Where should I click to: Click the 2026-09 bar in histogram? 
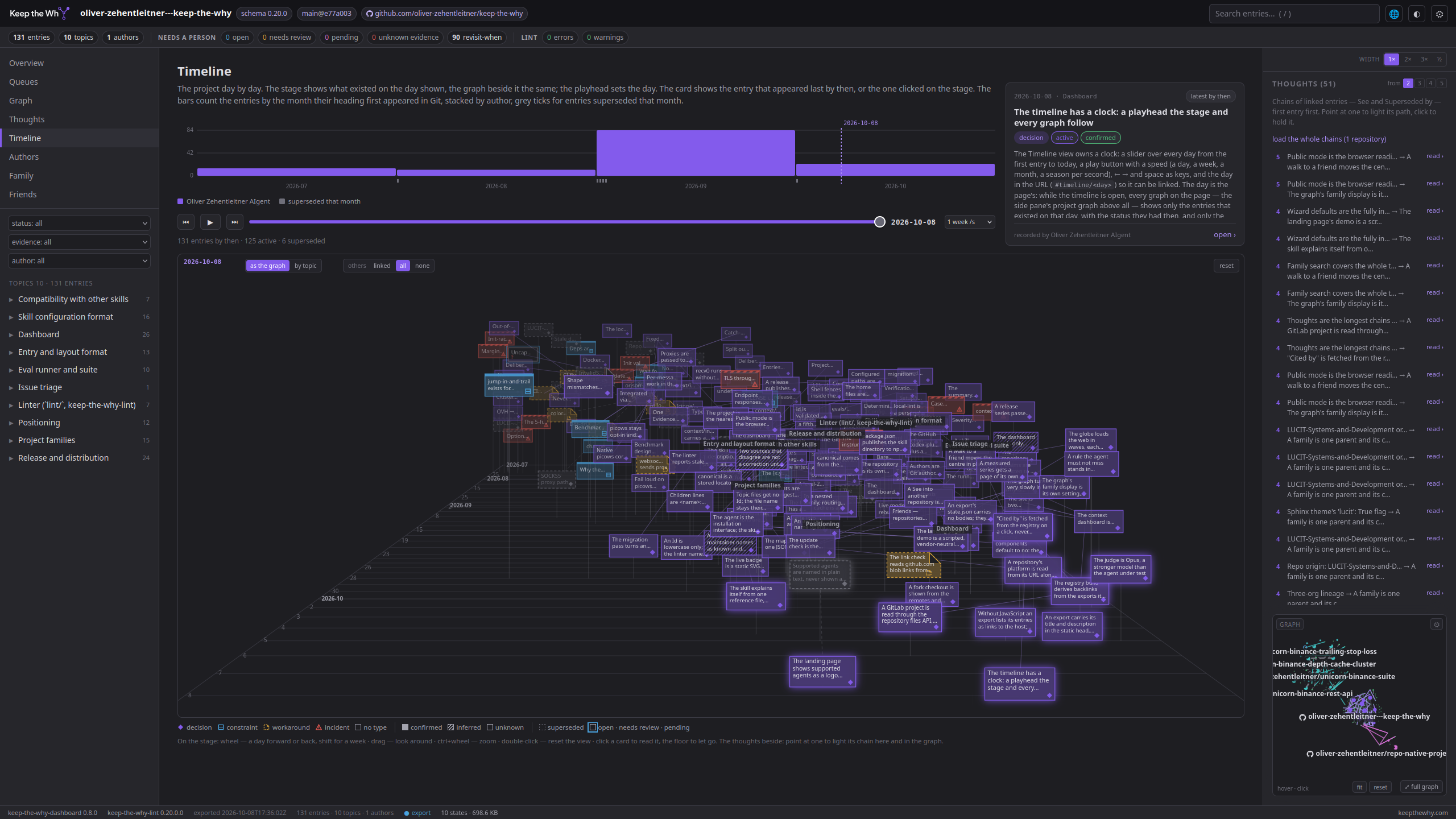[x=696, y=153]
